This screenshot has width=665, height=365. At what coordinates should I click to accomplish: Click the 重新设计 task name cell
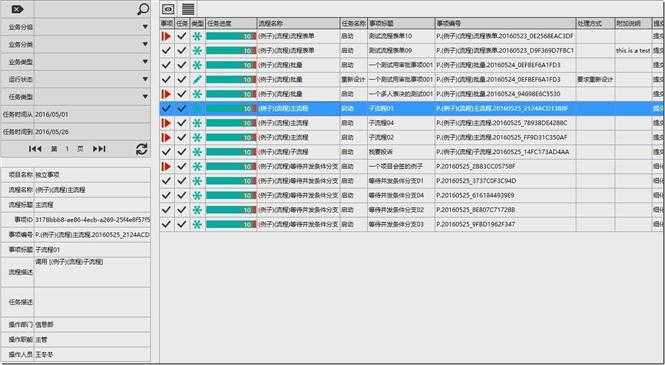point(354,80)
